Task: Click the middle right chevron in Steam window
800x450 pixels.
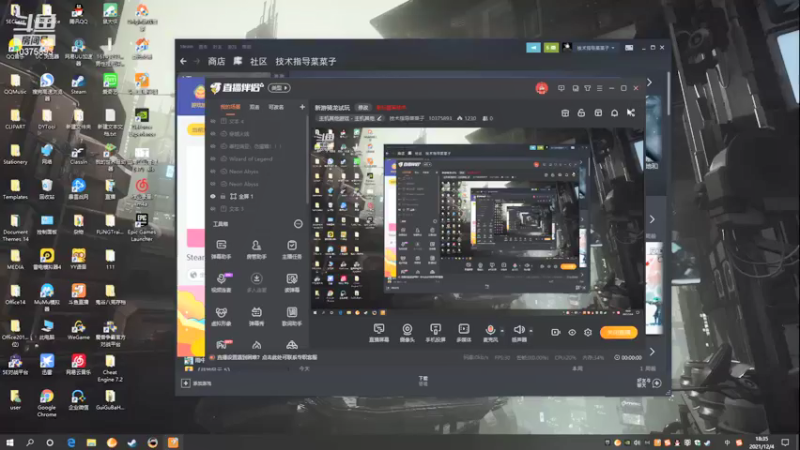Action: (x=652, y=219)
